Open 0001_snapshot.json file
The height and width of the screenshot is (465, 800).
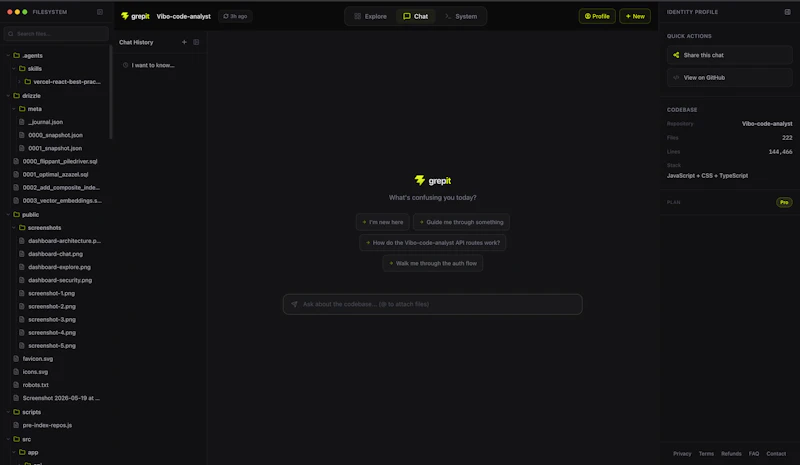click(x=55, y=148)
